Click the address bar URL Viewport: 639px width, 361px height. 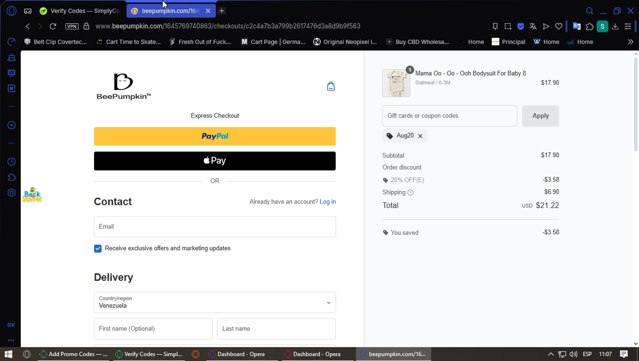point(227,26)
